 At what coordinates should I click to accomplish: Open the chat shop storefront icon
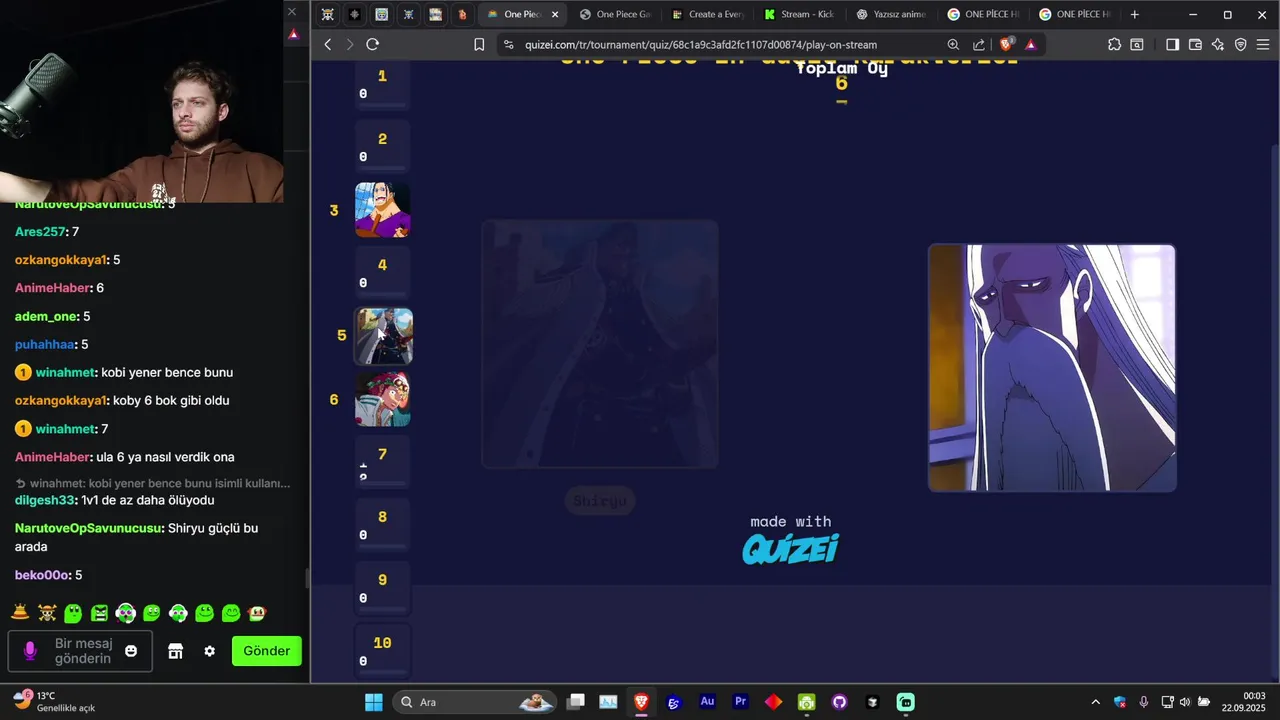click(x=175, y=651)
